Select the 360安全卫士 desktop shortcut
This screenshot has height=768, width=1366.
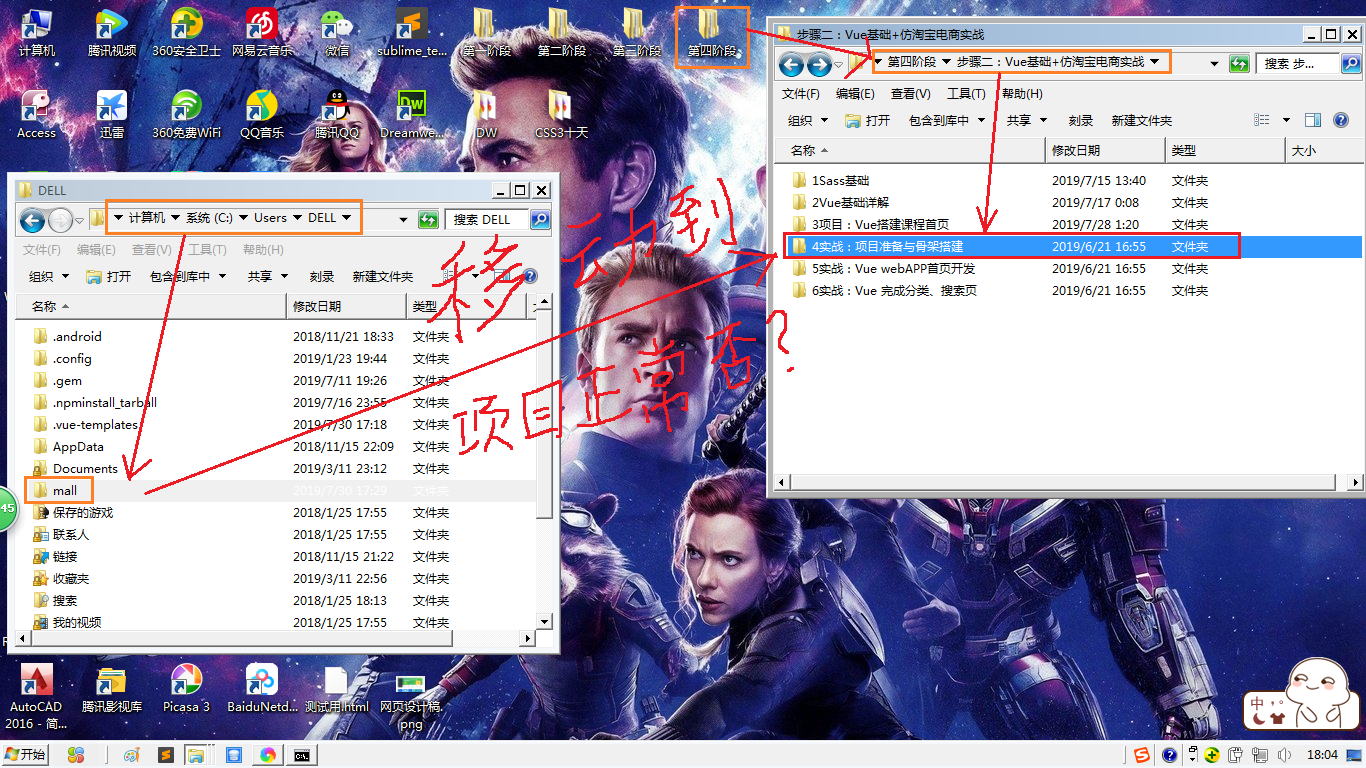(186, 32)
